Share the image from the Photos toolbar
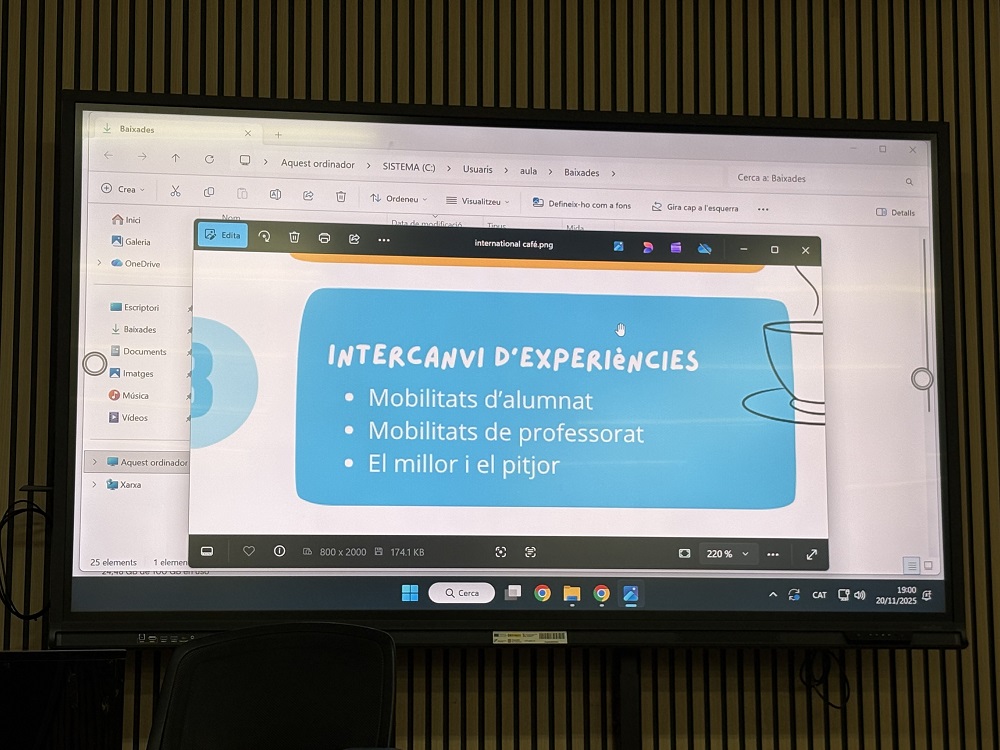Image resolution: width=1000 pixels, height=750 pixels. (354, 239)
